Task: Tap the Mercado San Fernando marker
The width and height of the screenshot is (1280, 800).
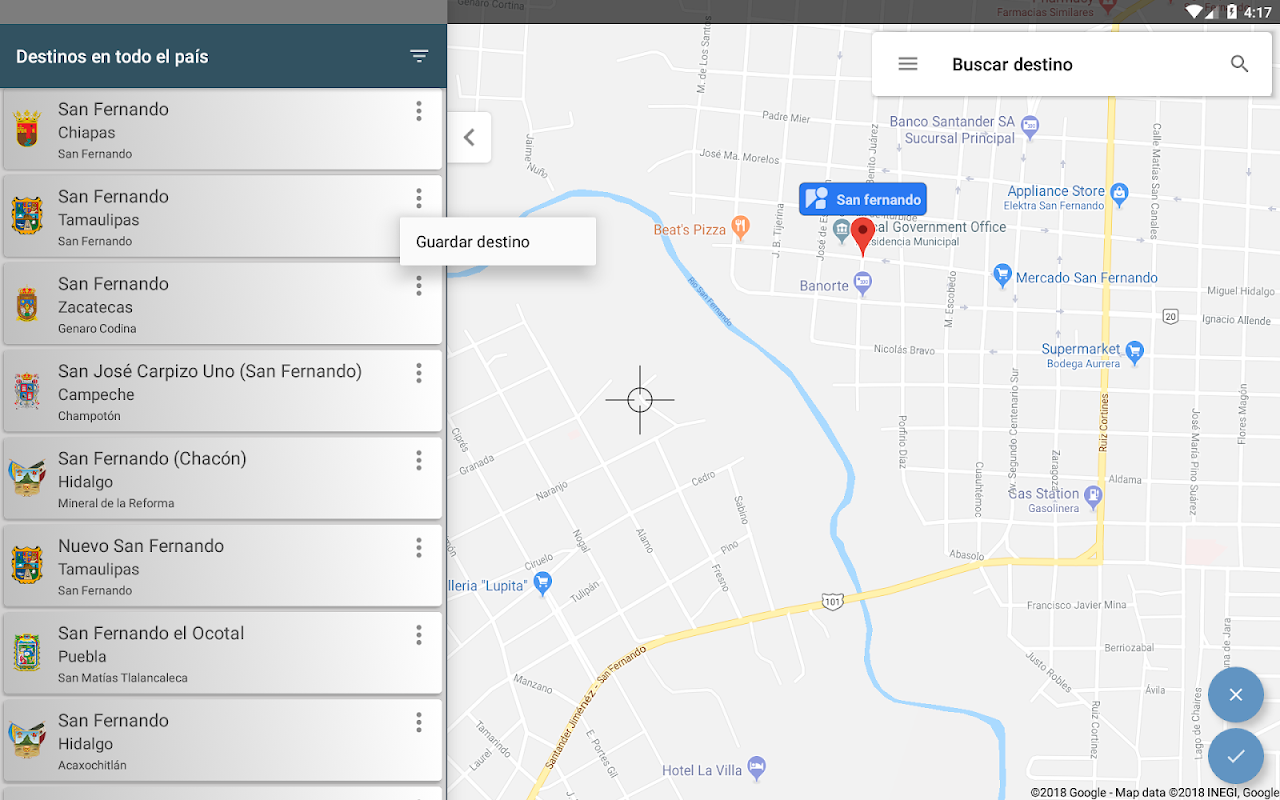Action: click(x=1002, y=276)
